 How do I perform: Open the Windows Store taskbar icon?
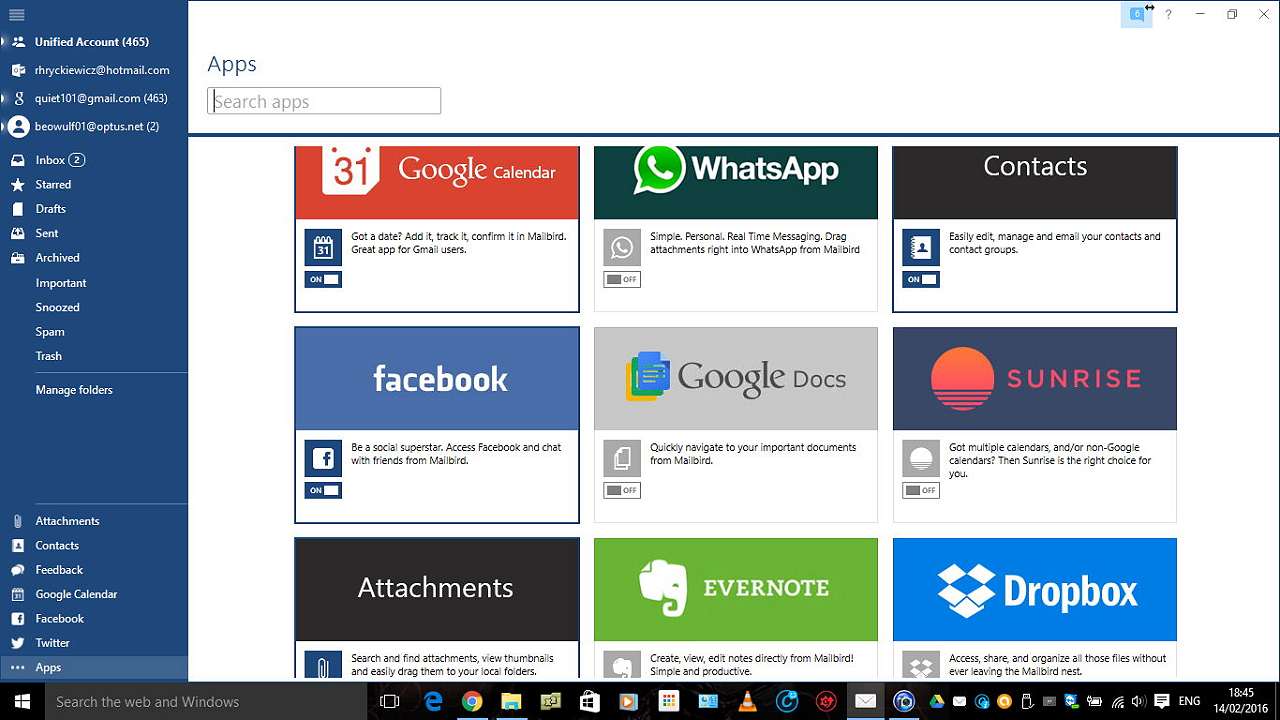(590, 701)
